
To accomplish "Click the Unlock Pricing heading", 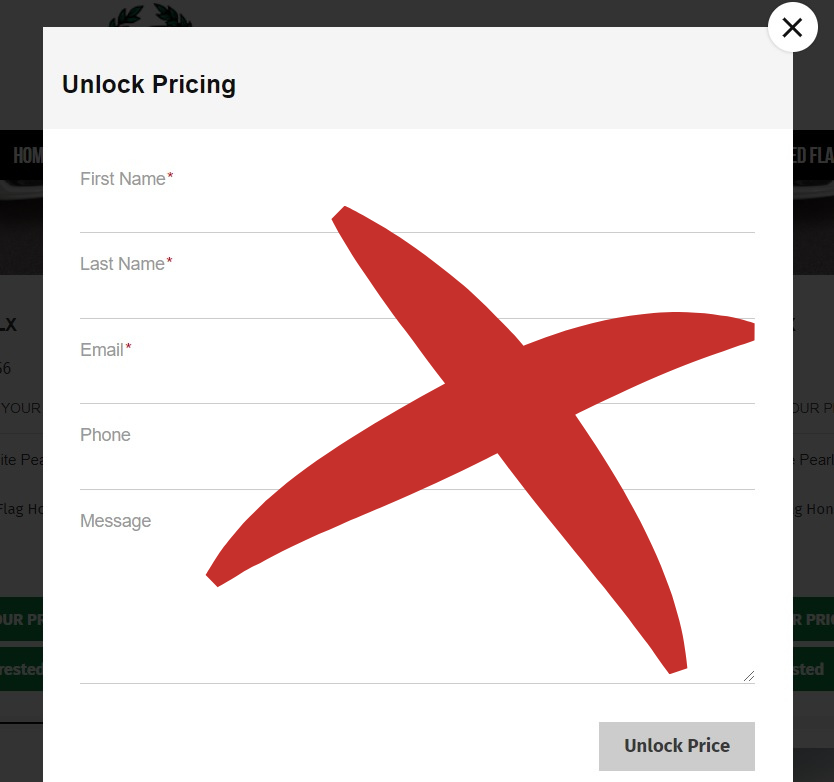I will tap(149, 85).
